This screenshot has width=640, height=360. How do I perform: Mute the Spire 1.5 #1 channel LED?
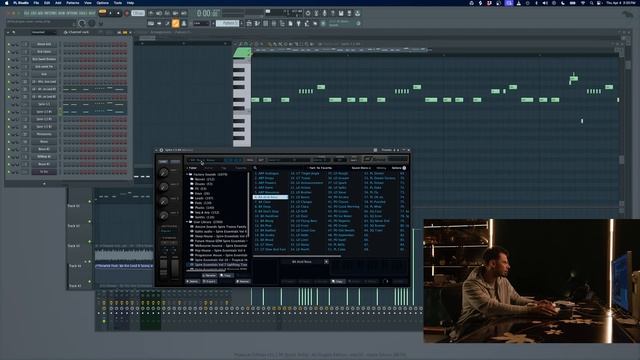9,112
